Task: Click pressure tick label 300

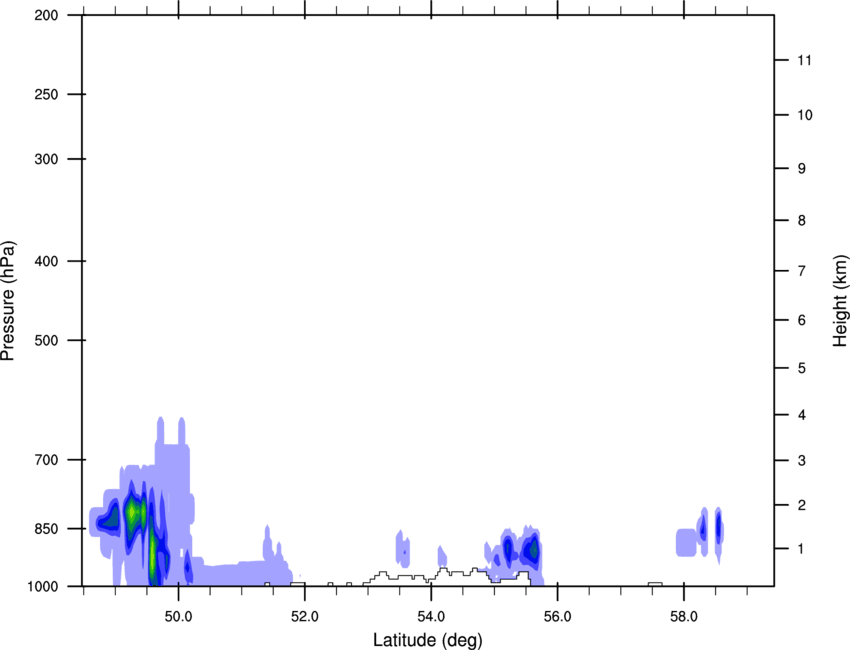Action: click(x=46, y=159)
